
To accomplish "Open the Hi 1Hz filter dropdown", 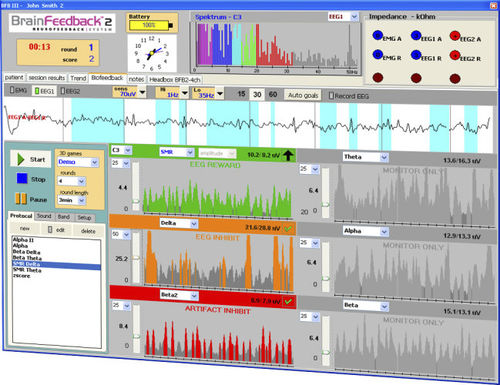I will click(184, 93).
